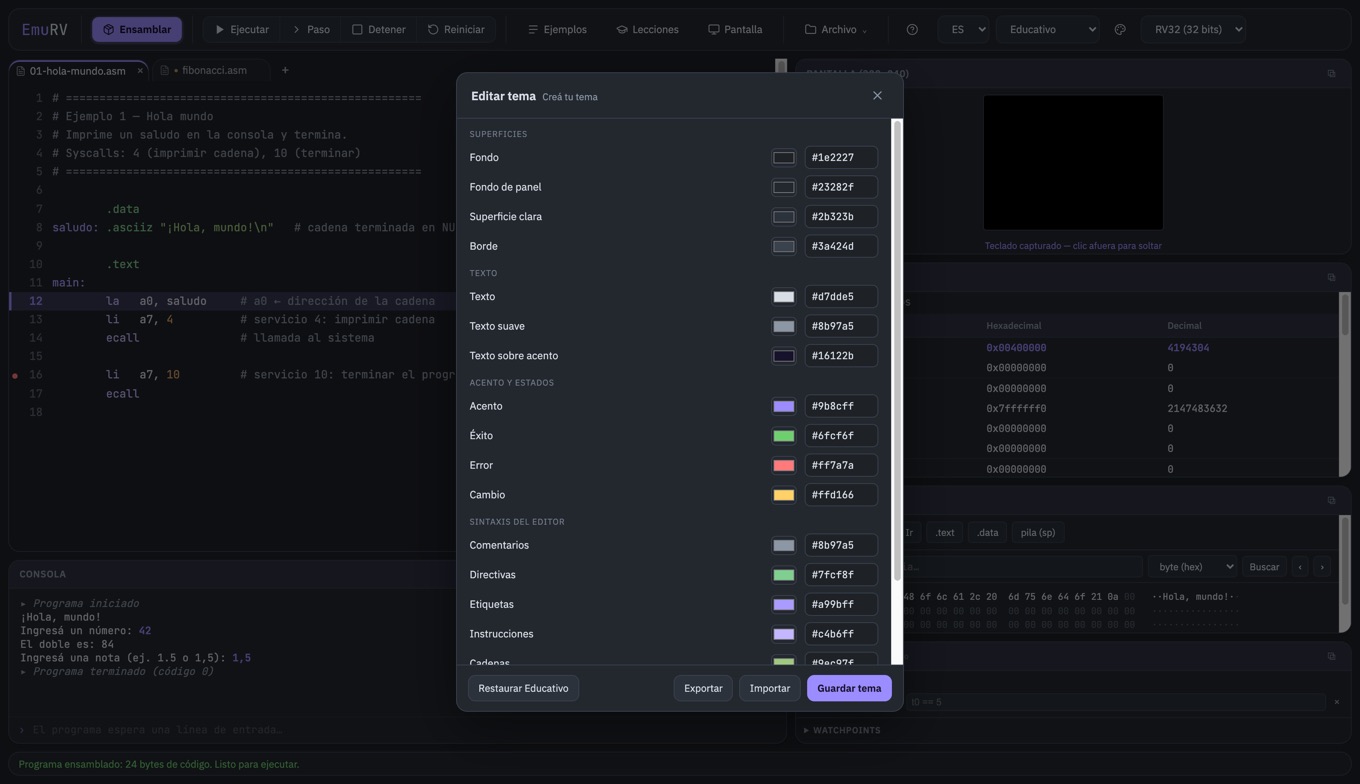Click the Buscar memory search button
1360x784 pixels.
[x=1264, y=567]
